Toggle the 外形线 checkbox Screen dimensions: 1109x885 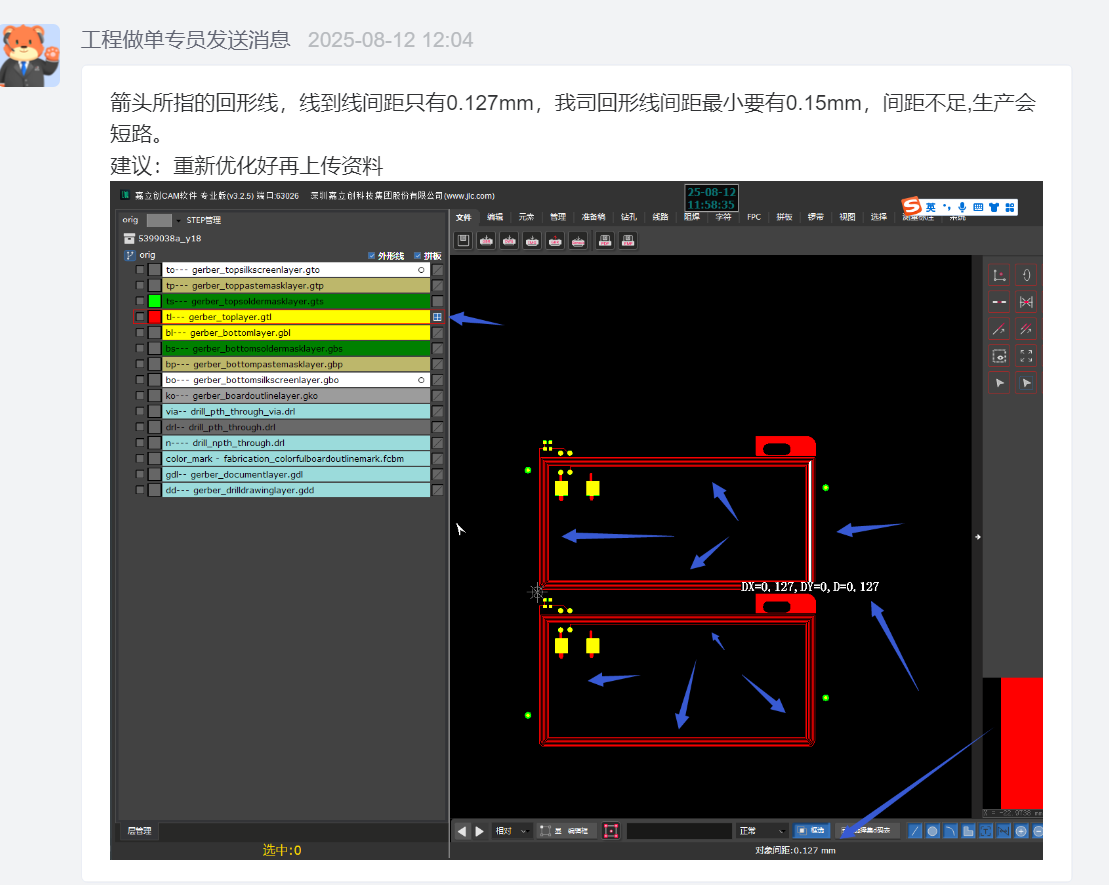373,255
